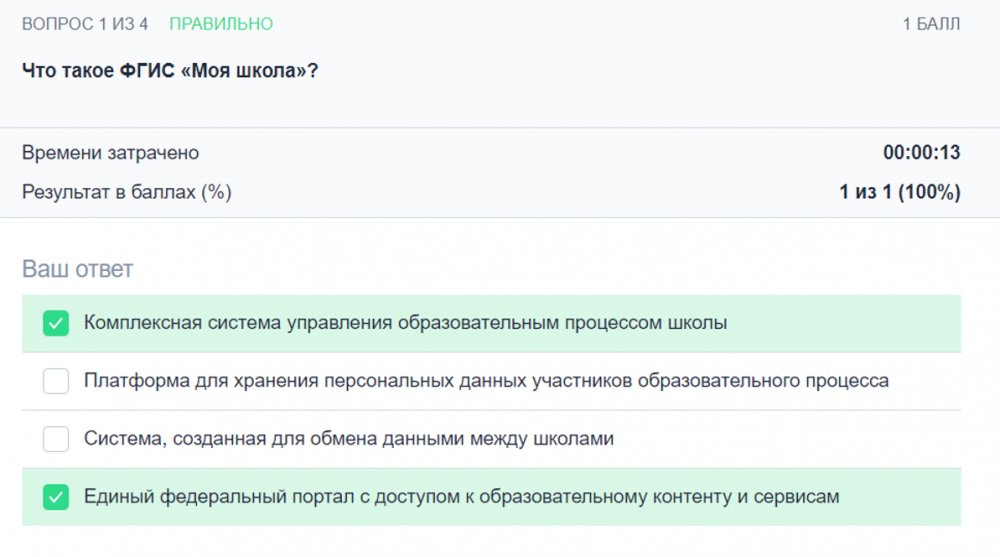Click the 'ФГИС' abbreviation in the question
Image resolution: width=1000 pixels, height=557 pixels.
pos(149,72)
